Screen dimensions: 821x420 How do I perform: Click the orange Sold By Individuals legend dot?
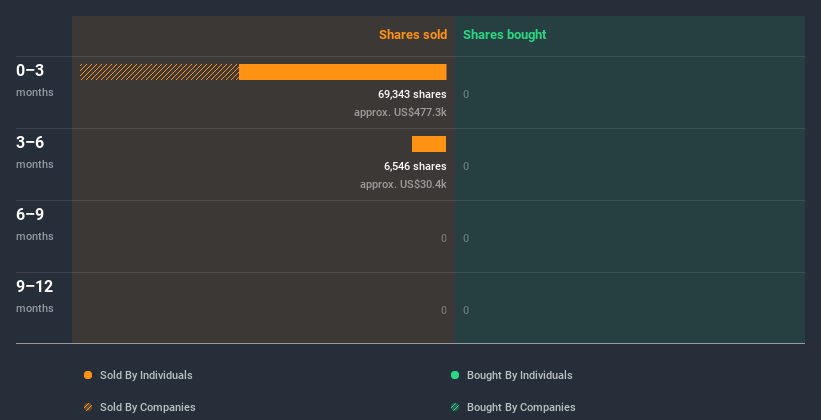click(x=88, y=375)
